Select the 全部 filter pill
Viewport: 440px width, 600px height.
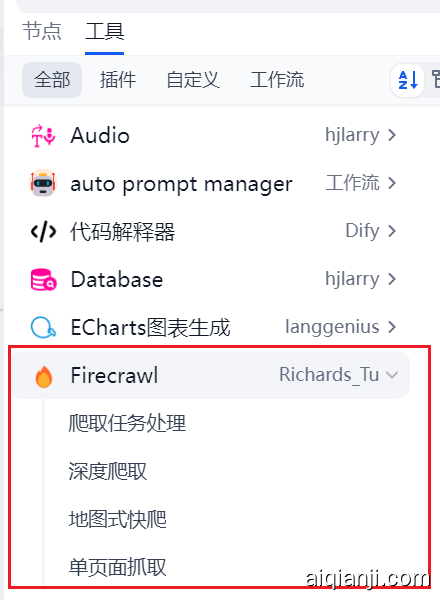click(52, 80)
